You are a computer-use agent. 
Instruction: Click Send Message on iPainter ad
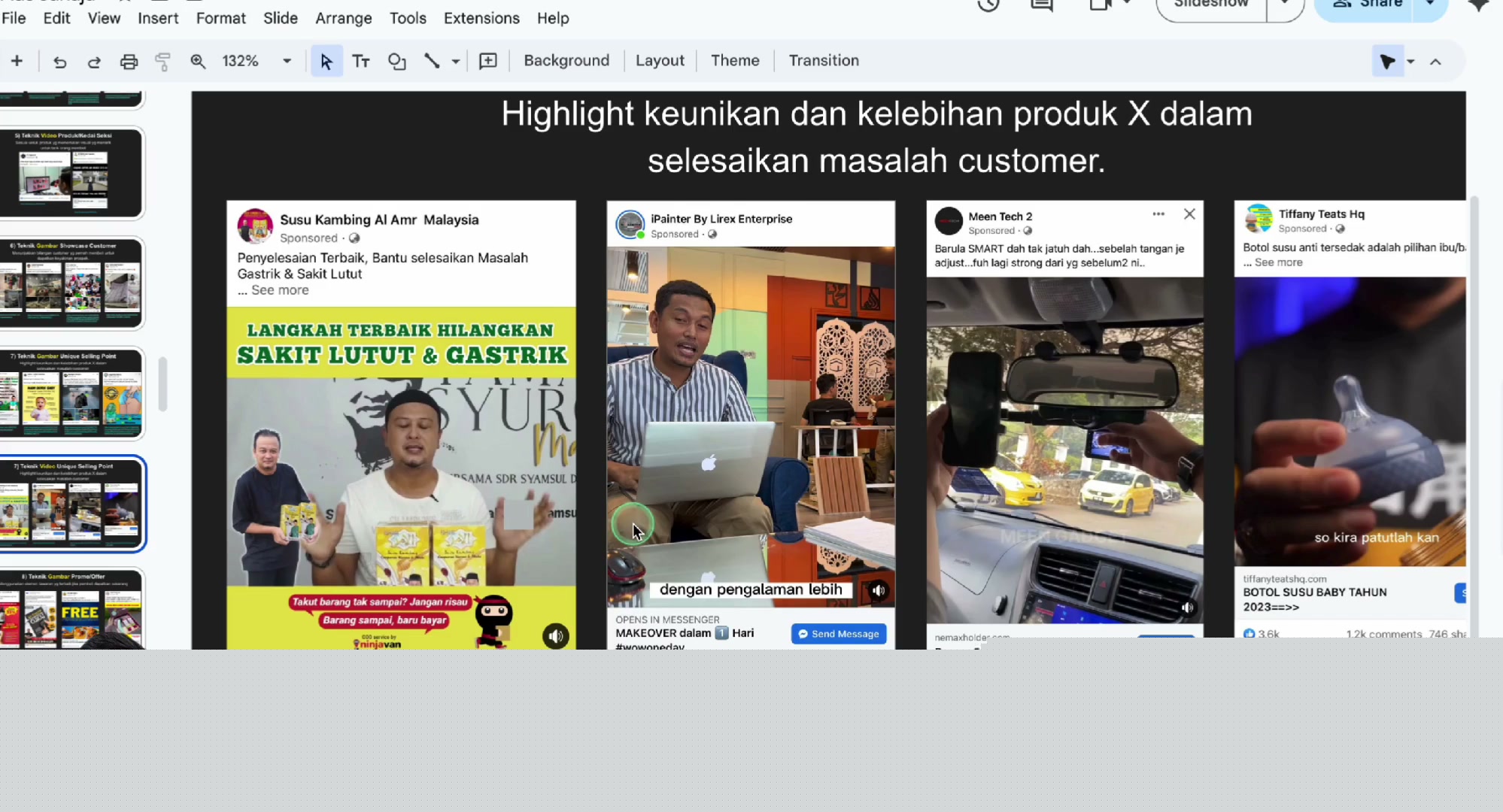(x=839, y=634)
